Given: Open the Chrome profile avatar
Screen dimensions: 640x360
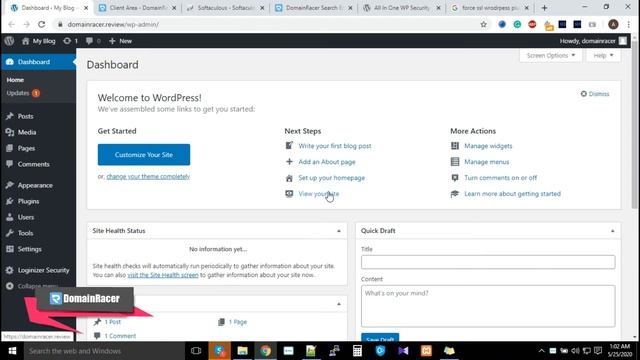Looking at the screenshot, I should [613, 24].
